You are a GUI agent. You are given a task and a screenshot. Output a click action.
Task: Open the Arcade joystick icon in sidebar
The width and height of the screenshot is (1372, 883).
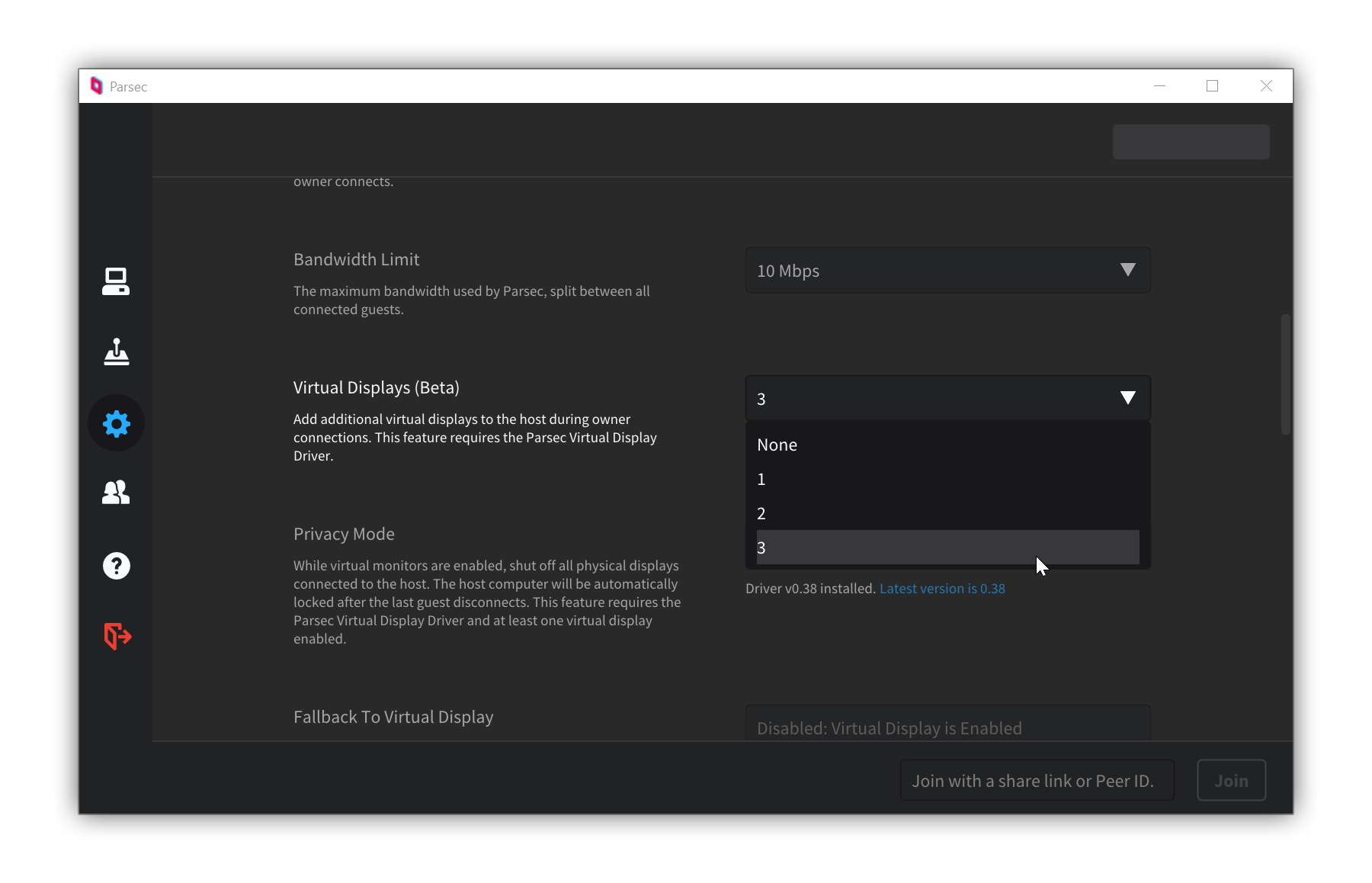(116, 352)
